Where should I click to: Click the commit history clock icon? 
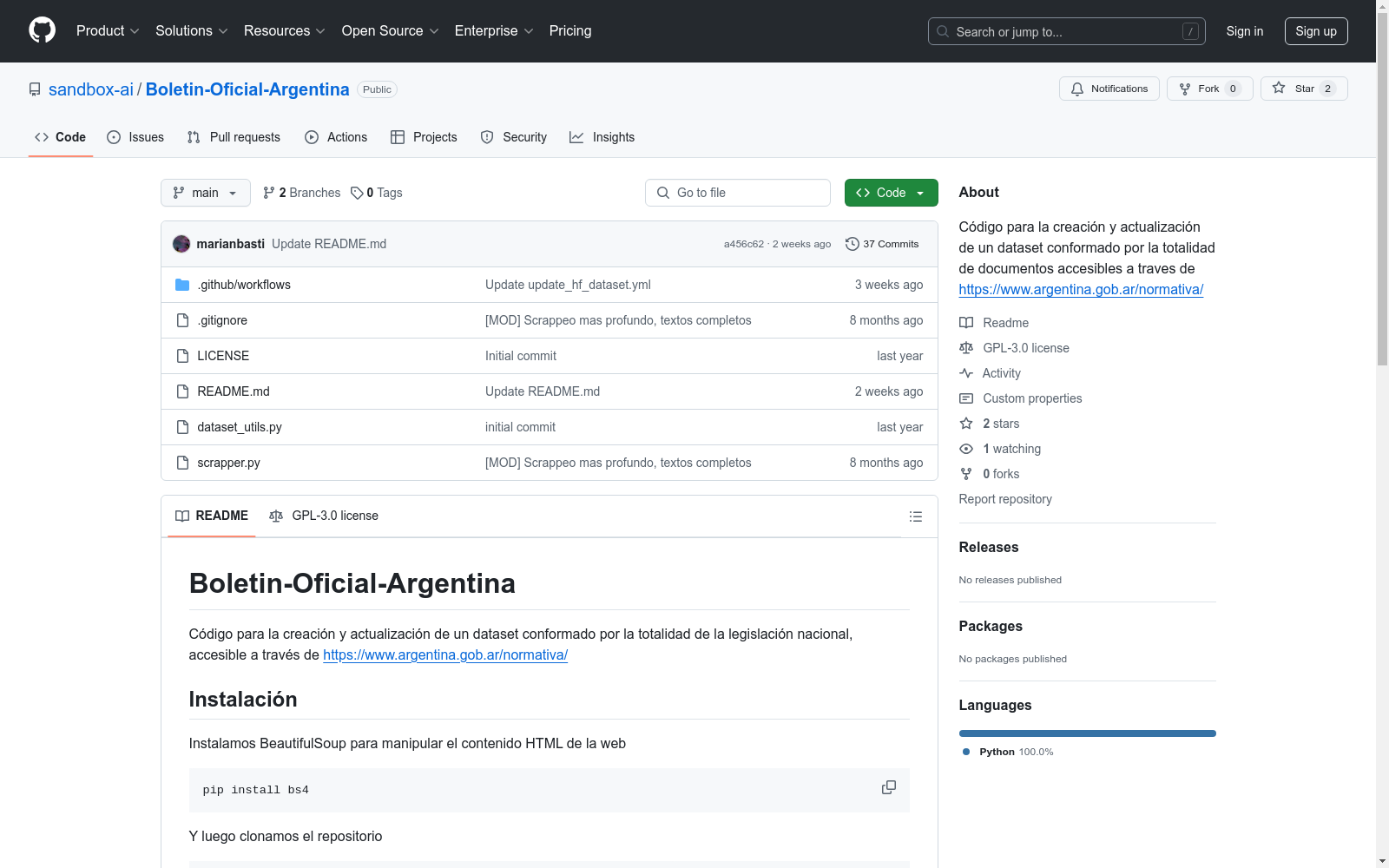pos(852,244)
